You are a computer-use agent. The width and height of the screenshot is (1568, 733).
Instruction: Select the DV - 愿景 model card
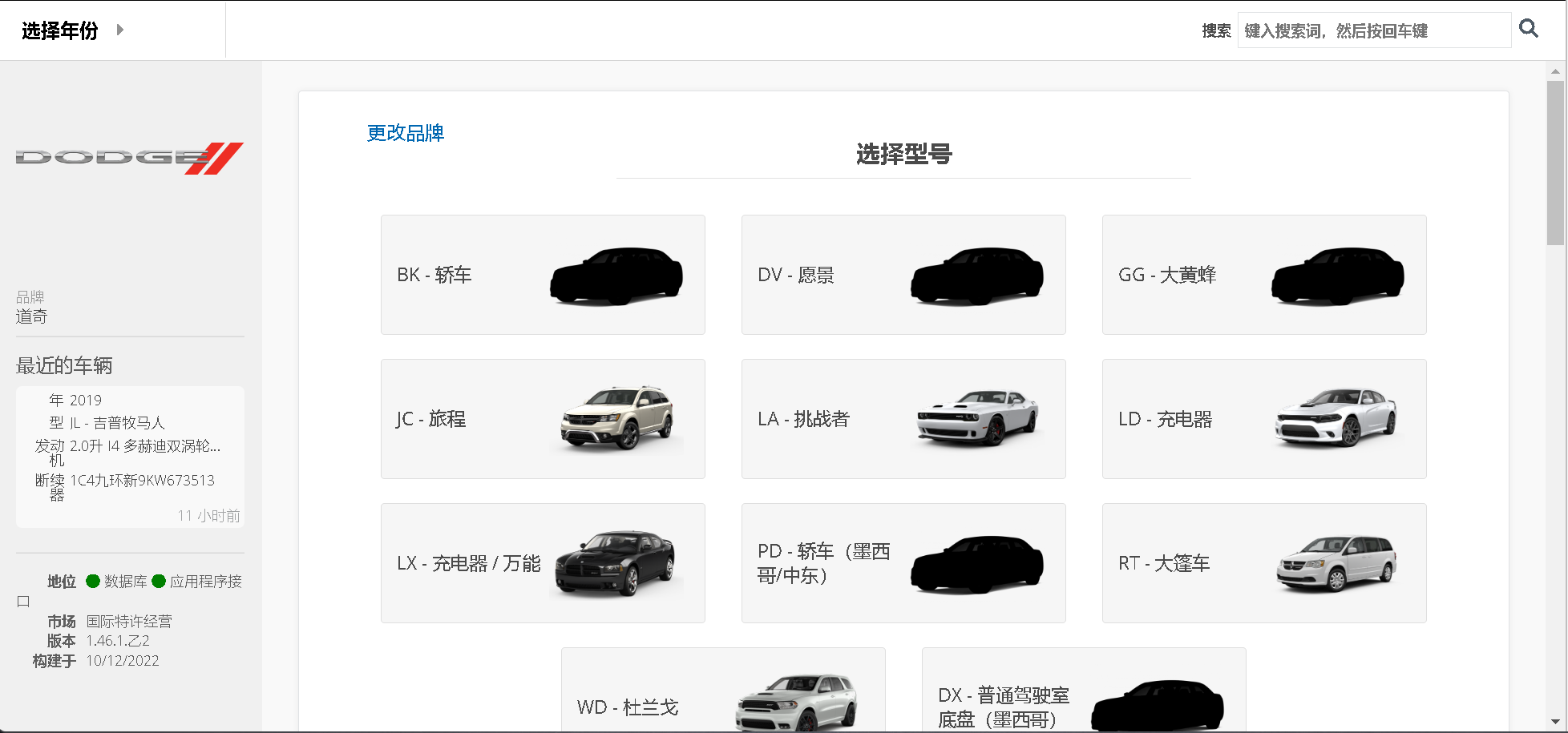click(x=903, y=275)
